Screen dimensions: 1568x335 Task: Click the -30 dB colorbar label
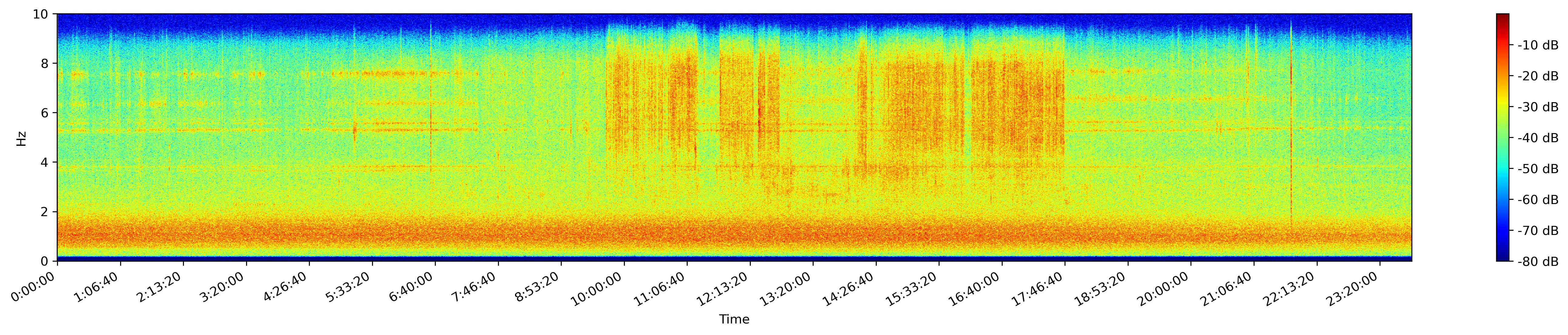click(1538, 107)
